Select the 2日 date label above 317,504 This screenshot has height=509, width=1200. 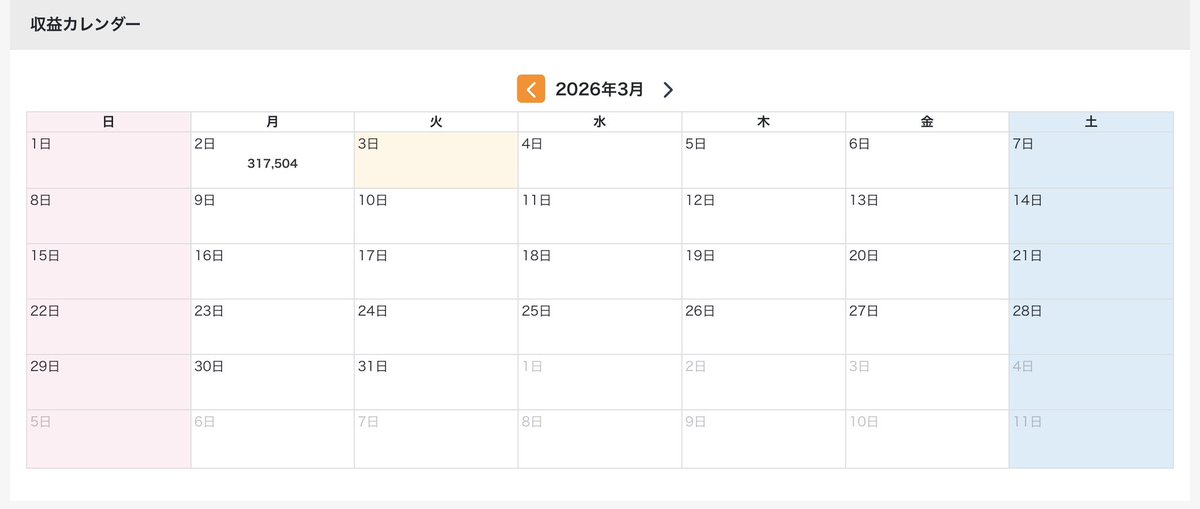click(x=204, y=144)
